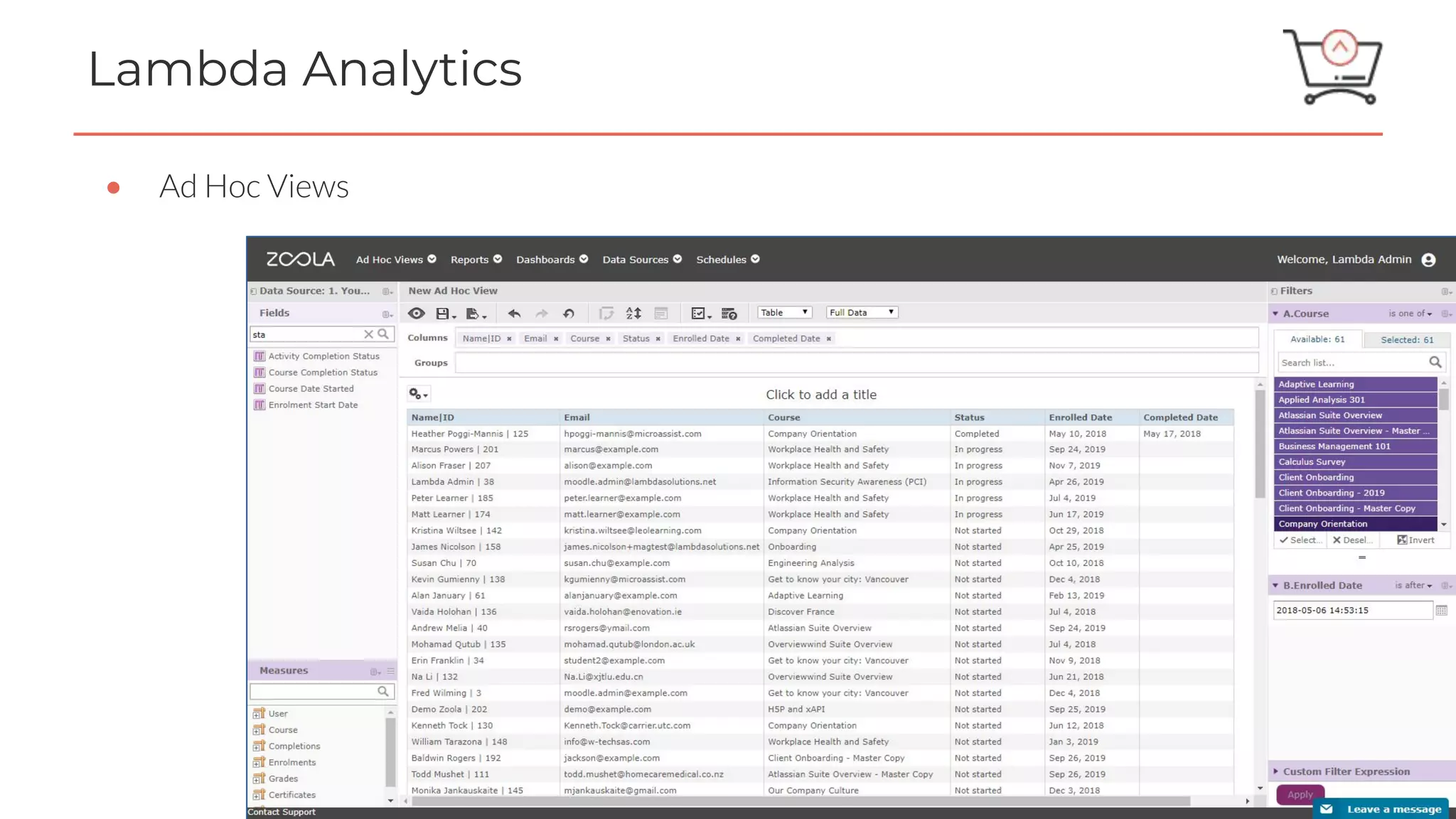
Task: Remove the Name|ID column chip
Action: coord(509,339)
